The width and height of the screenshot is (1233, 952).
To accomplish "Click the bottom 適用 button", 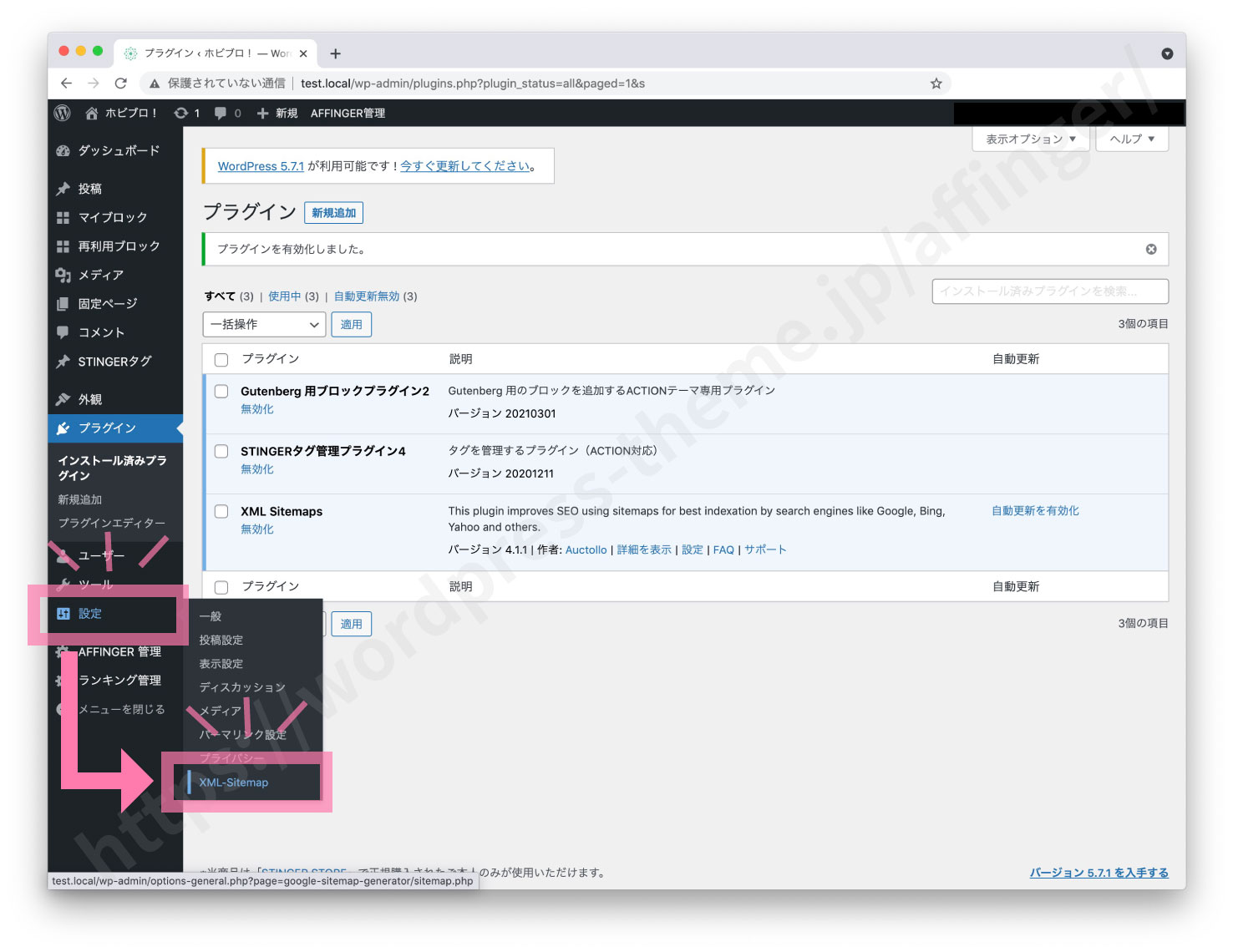I will tap(352, 624).
